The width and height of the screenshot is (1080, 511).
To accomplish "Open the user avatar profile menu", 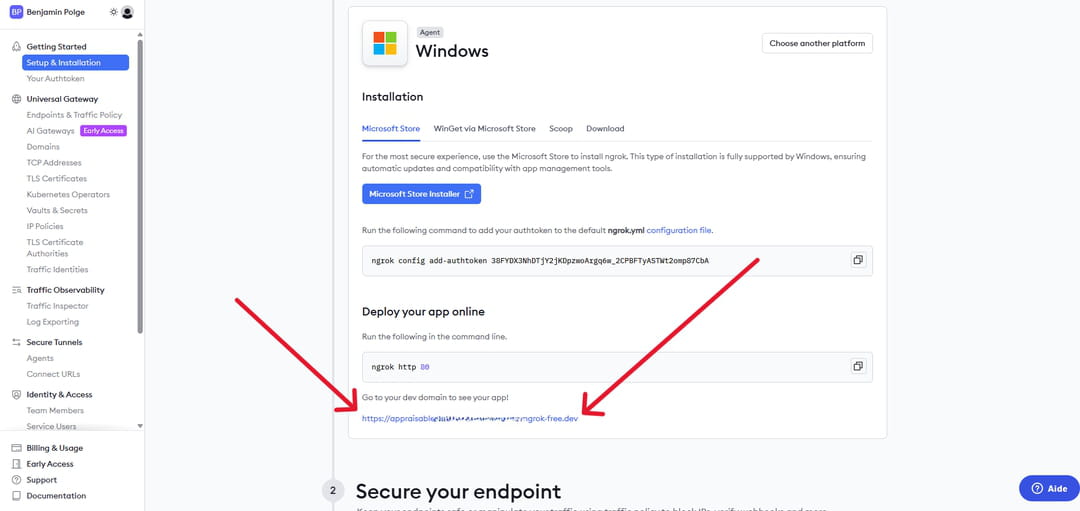I will (127, 12).
